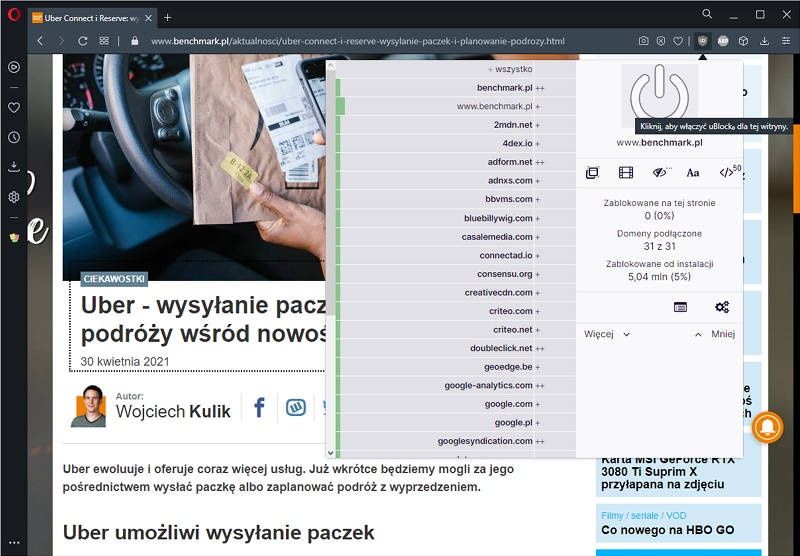
Task: Open ABP extension icon
Action: [x=723, y=41]
